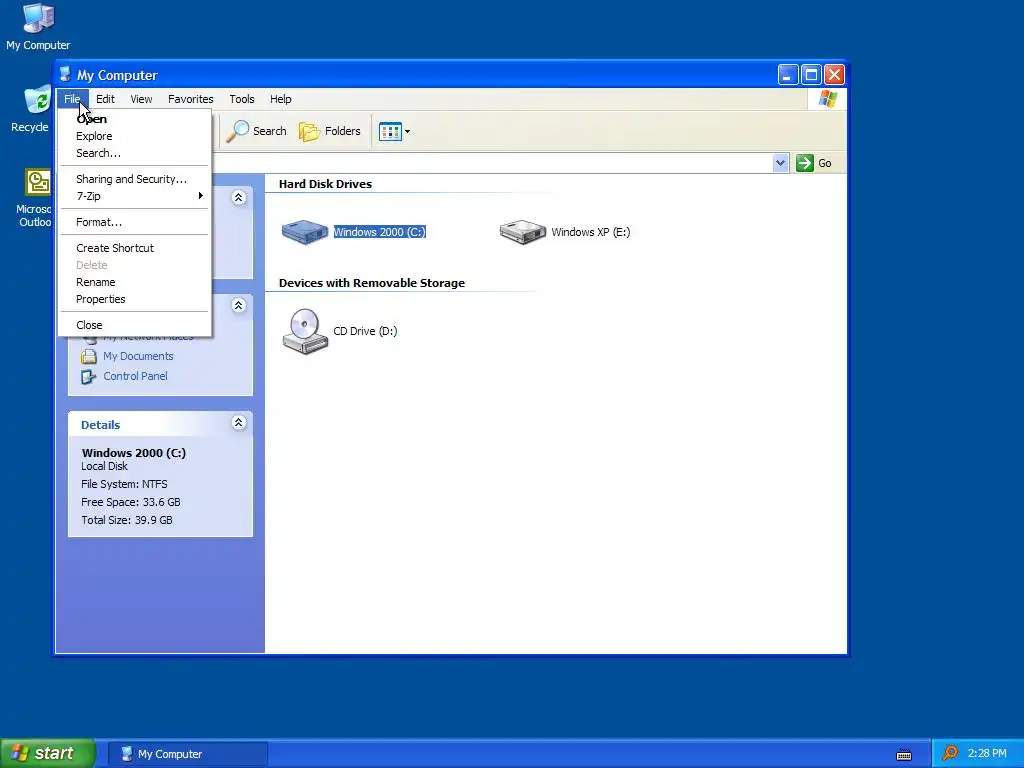Image resolution: width=1024 pixels, height=768 pixels.
Task: Open the Edit menu
Action: (x=105, y=99)
